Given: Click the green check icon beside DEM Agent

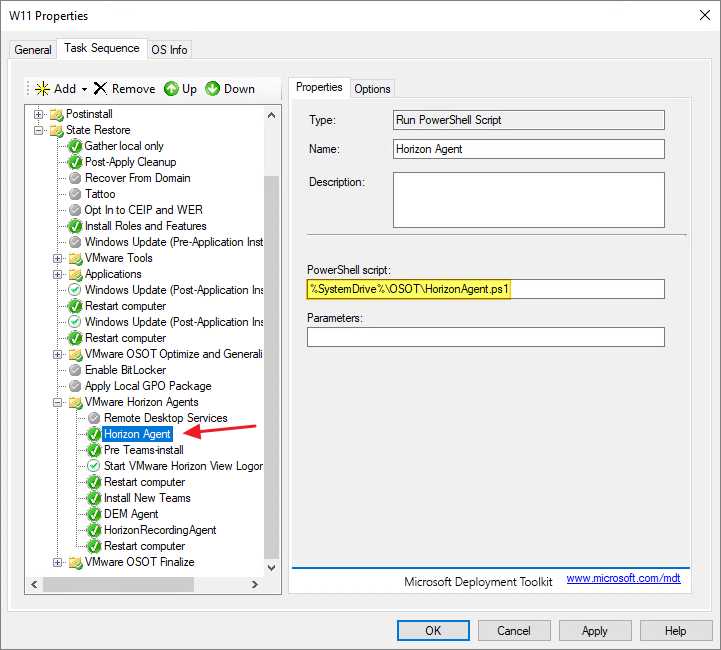Looking at the screenshot, I should [x=94, y=514].
